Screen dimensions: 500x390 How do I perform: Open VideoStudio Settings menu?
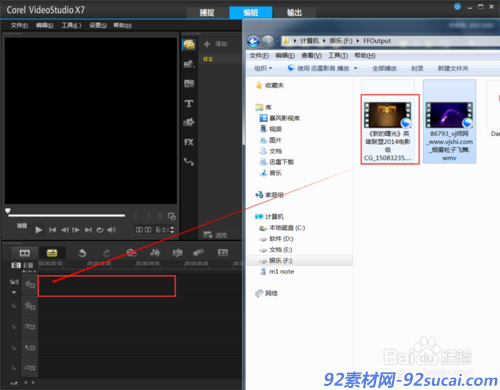tap(98, 25)
